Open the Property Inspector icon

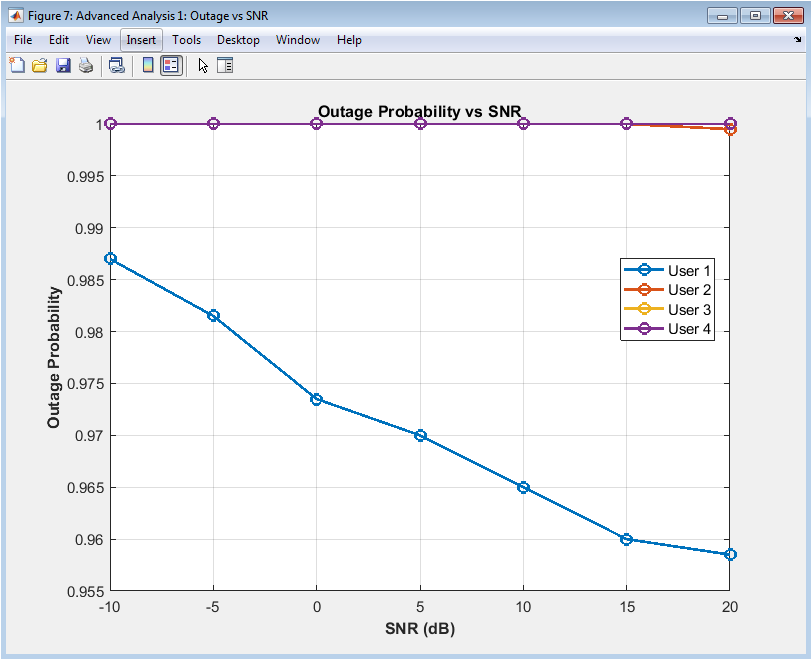[x=225, y=65]
